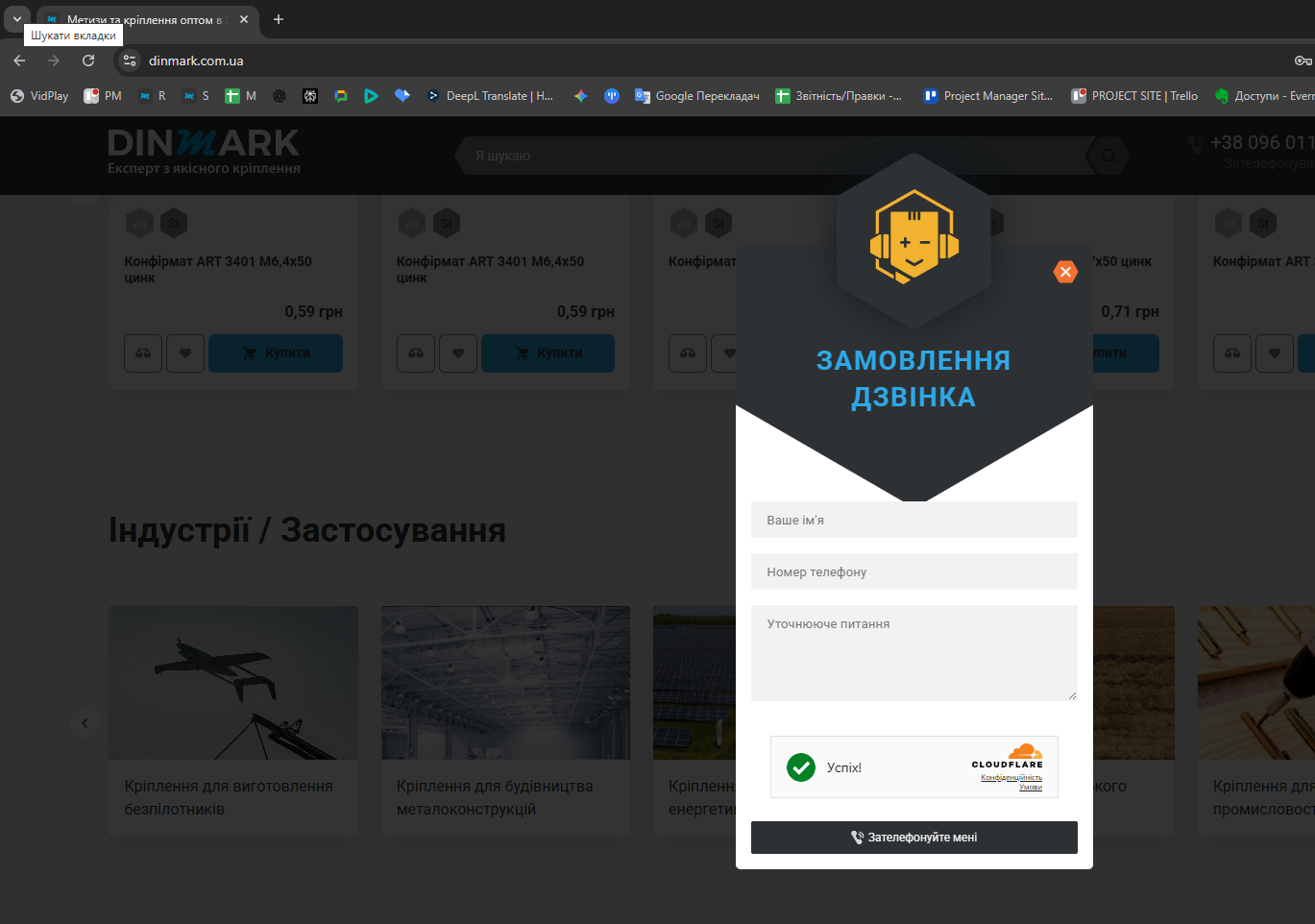Focus the Я шукаю search field
This screenshot has width=1315, height=924.
[x=773, y=156]
